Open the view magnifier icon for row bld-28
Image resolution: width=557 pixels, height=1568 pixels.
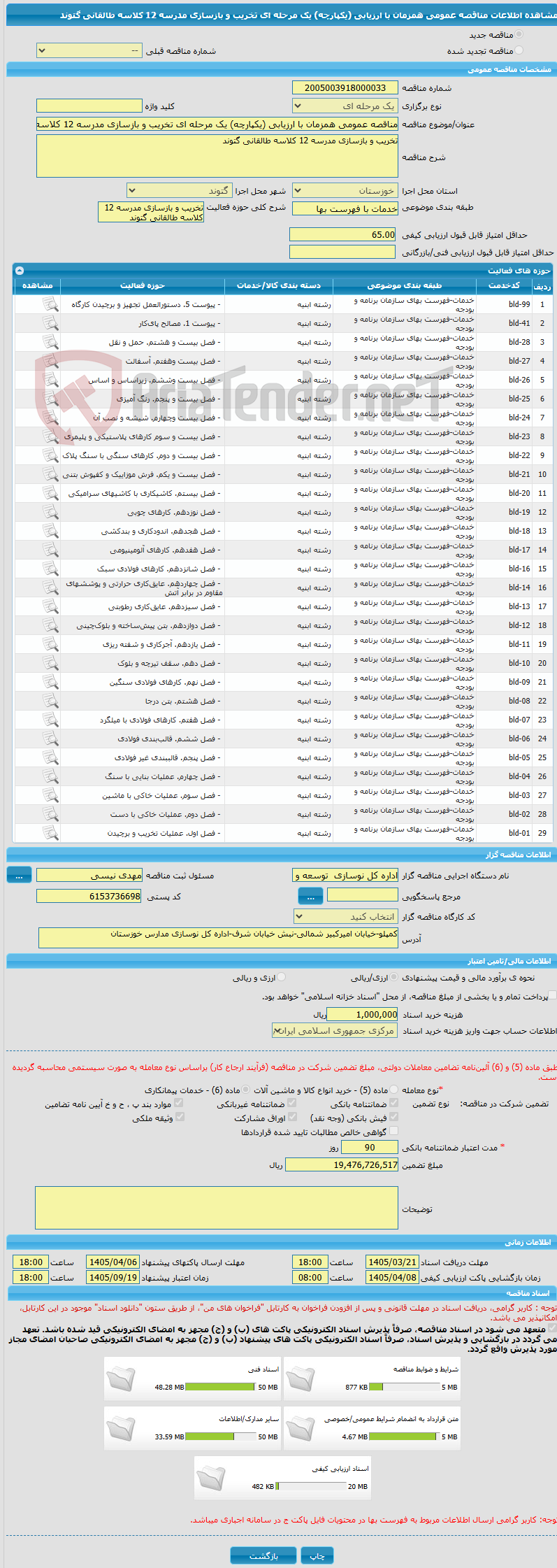point(50,342)
